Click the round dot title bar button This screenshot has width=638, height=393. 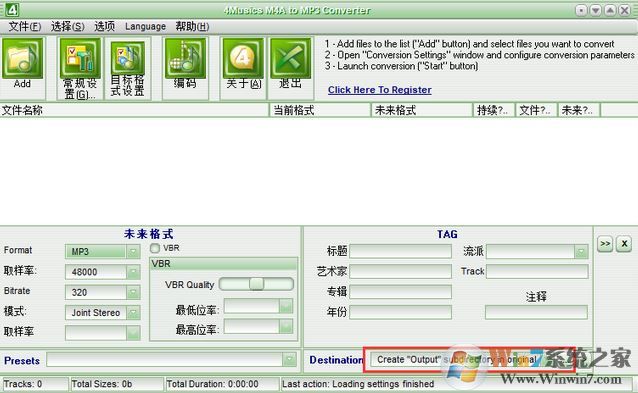tap(581, 10)
